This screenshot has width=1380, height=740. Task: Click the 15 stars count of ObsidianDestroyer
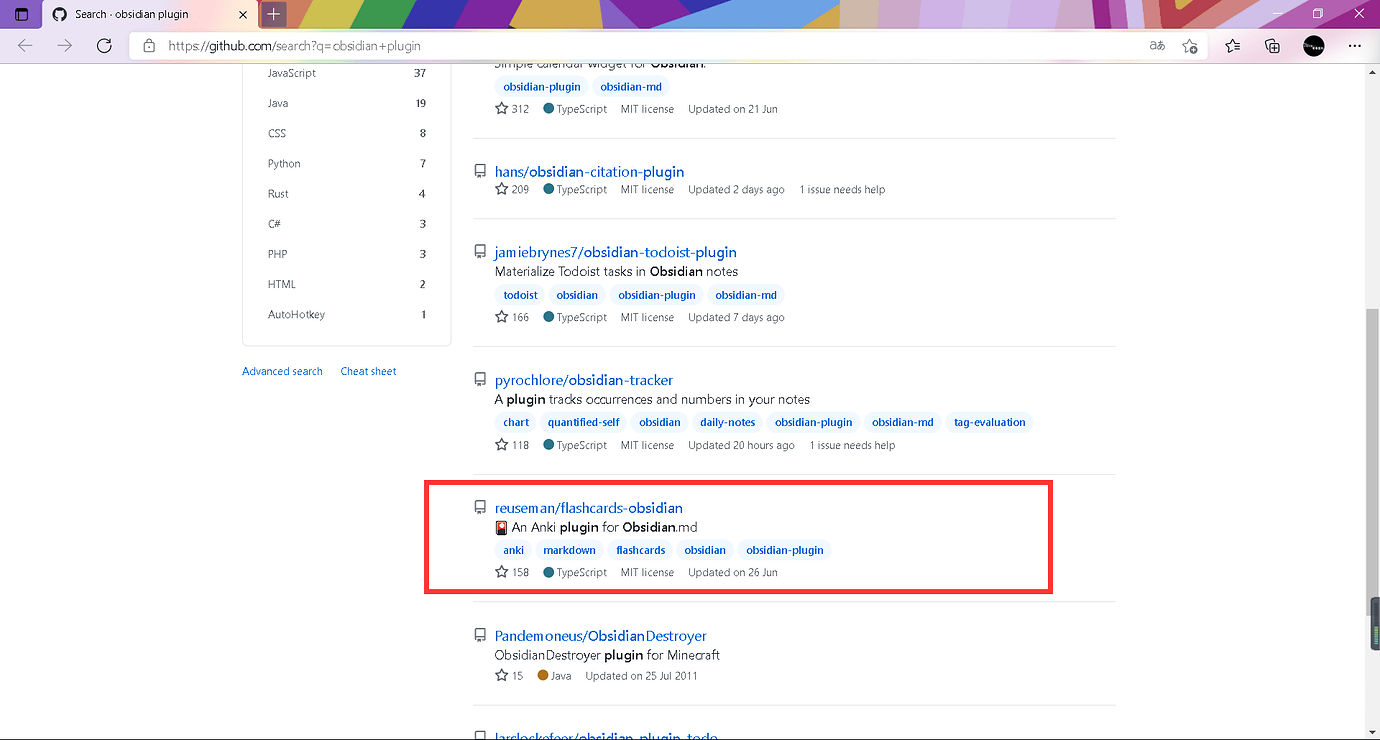509,676
